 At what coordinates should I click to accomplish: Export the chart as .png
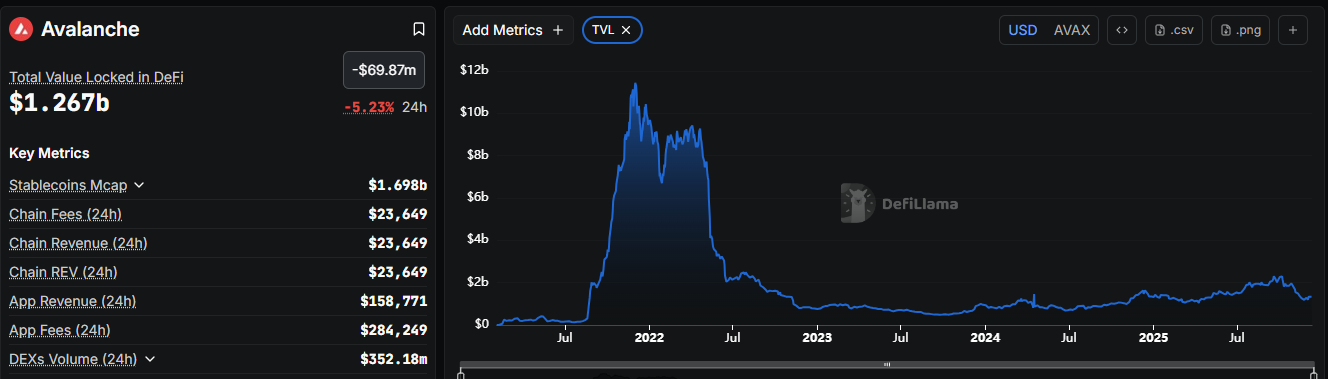pyautogui.click(x=1240, y=30)
